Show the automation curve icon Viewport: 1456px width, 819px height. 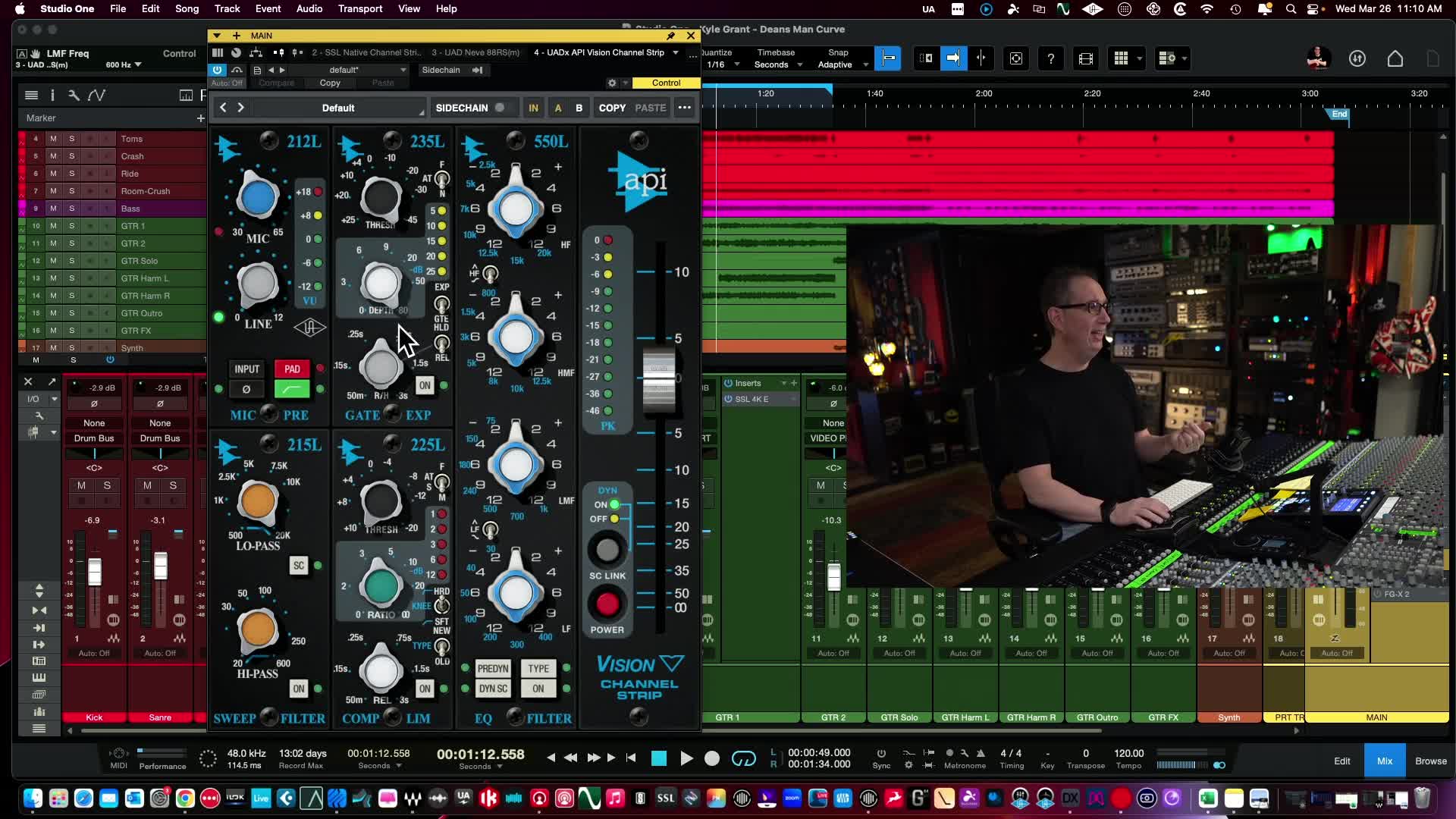[x=96, y=95]
